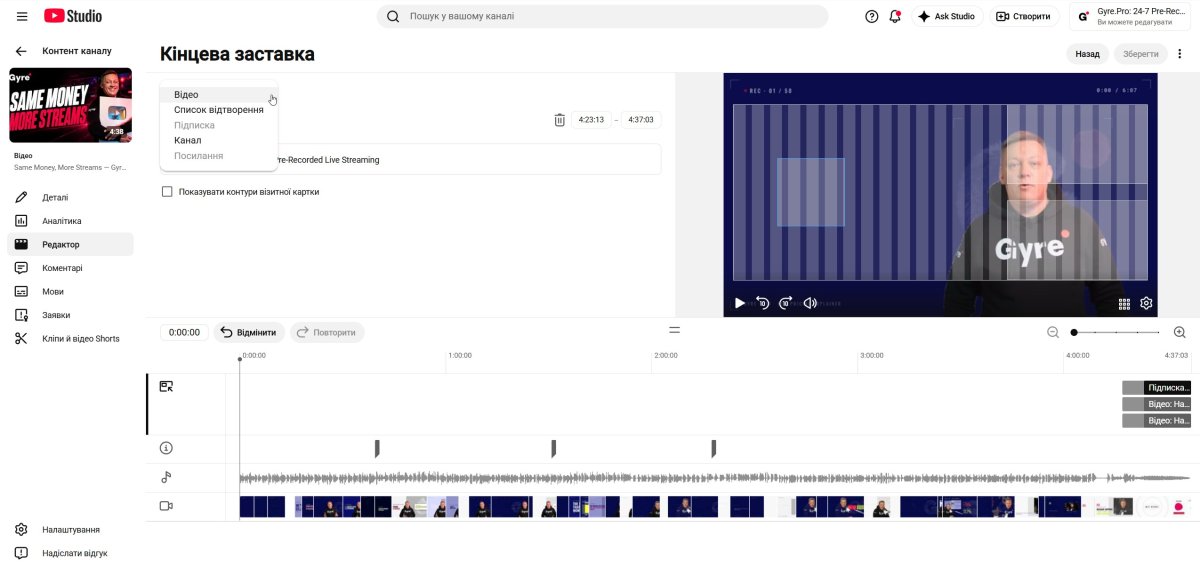This screenshot has height=567, width=1200.
Task: Click the Повторити redo button
Action: point(327,332)
